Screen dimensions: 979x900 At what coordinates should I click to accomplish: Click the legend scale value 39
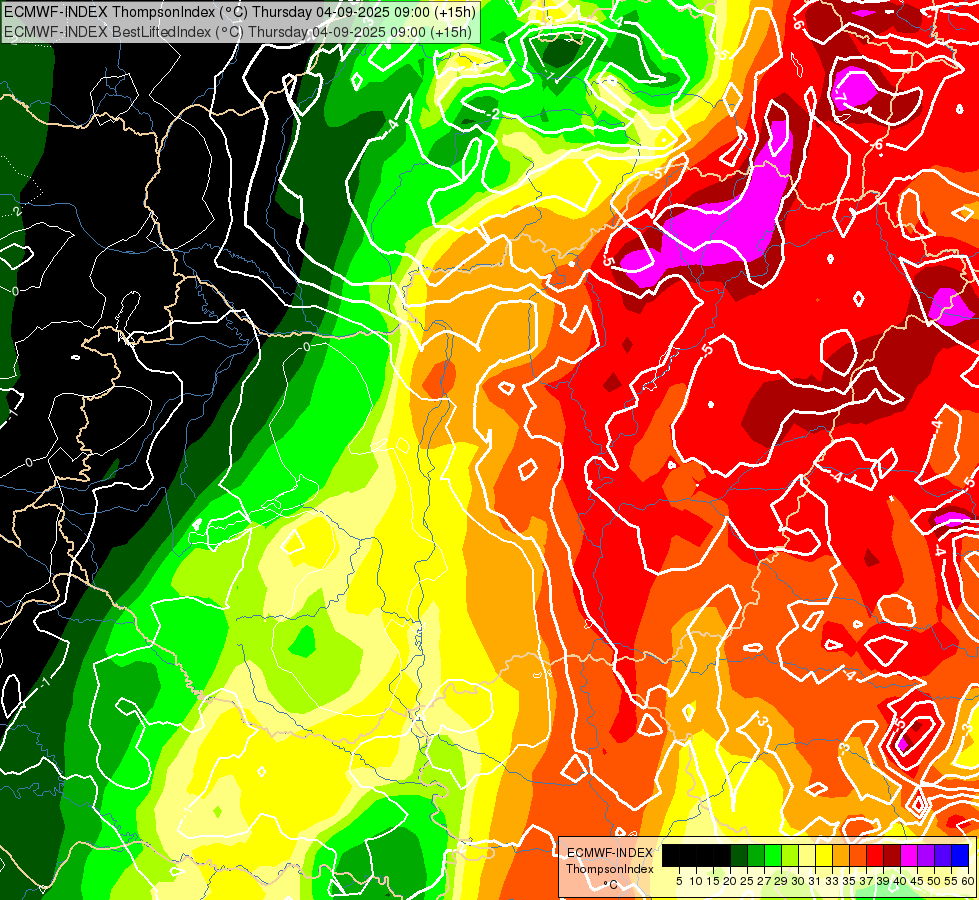pos(883,881)
